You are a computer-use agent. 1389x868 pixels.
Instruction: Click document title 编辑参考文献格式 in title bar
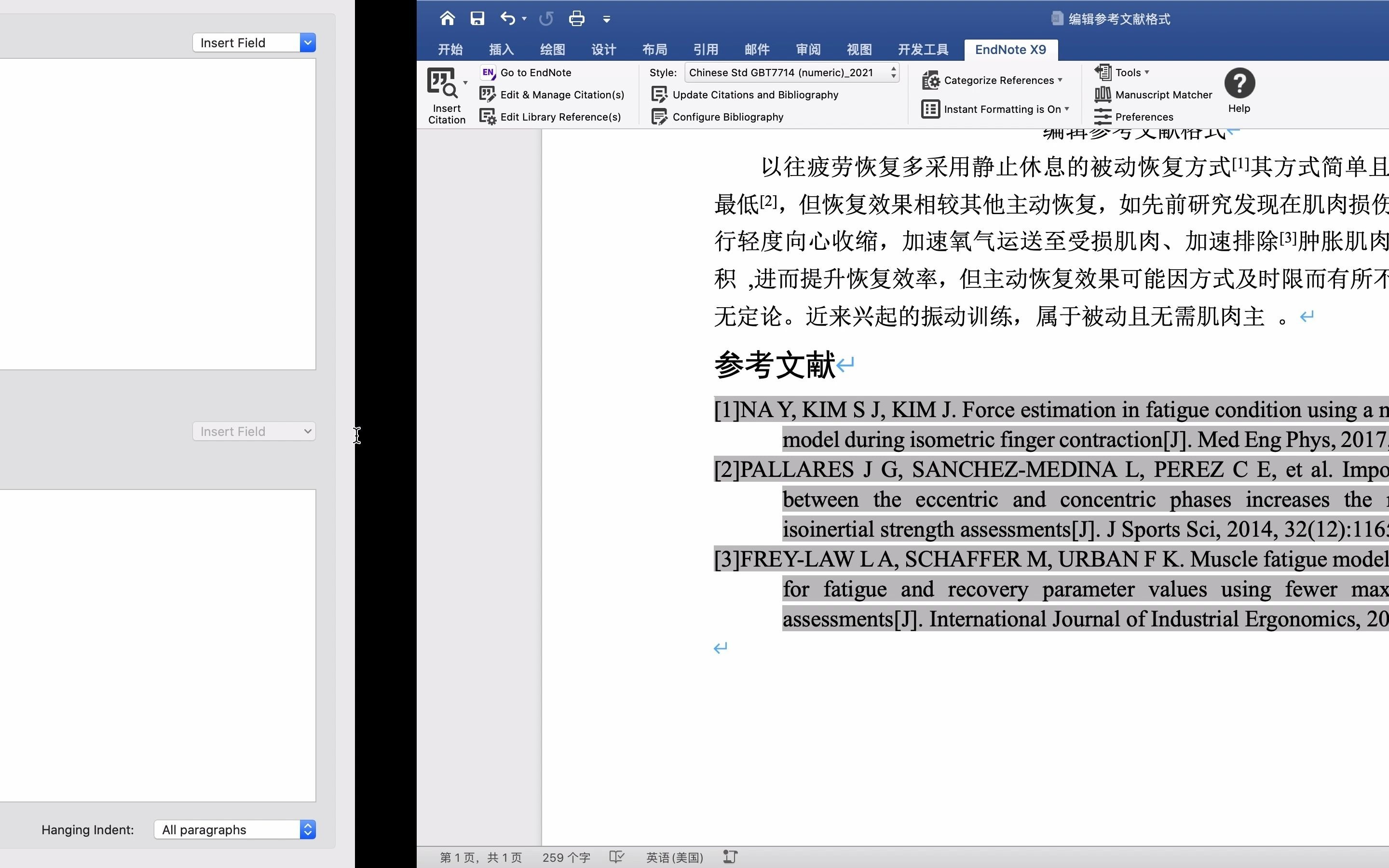[x=1118, y=19]
